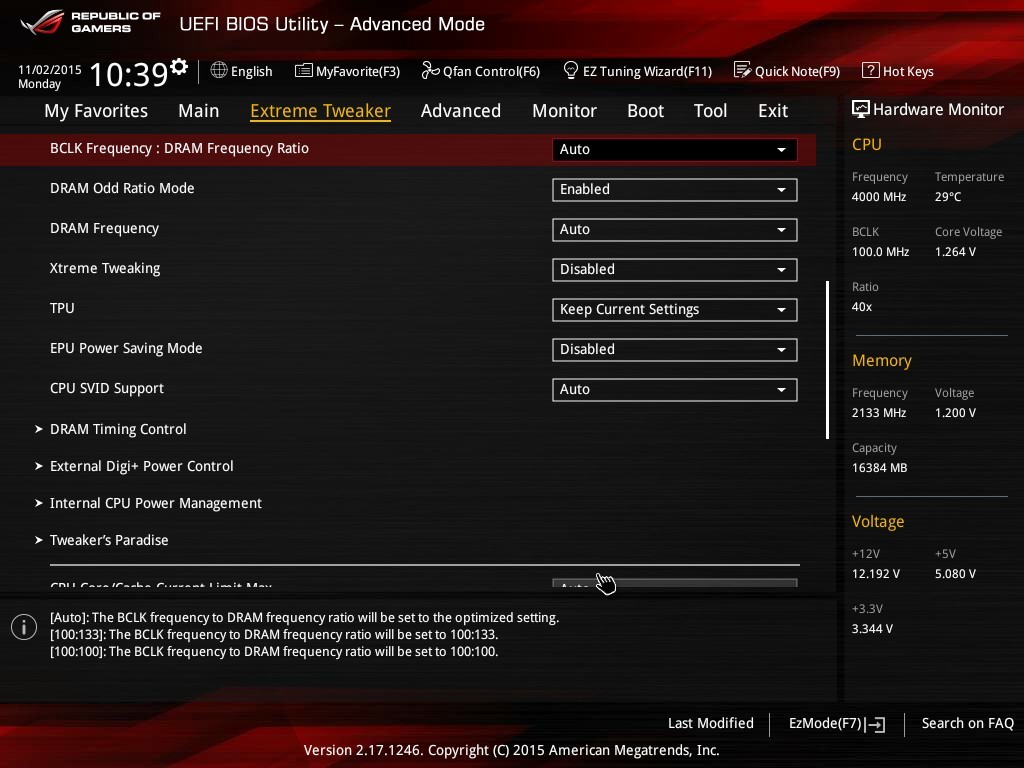Click the MyFavorite list icon
Screen dimensions: 1024x768
pos(304,71)
